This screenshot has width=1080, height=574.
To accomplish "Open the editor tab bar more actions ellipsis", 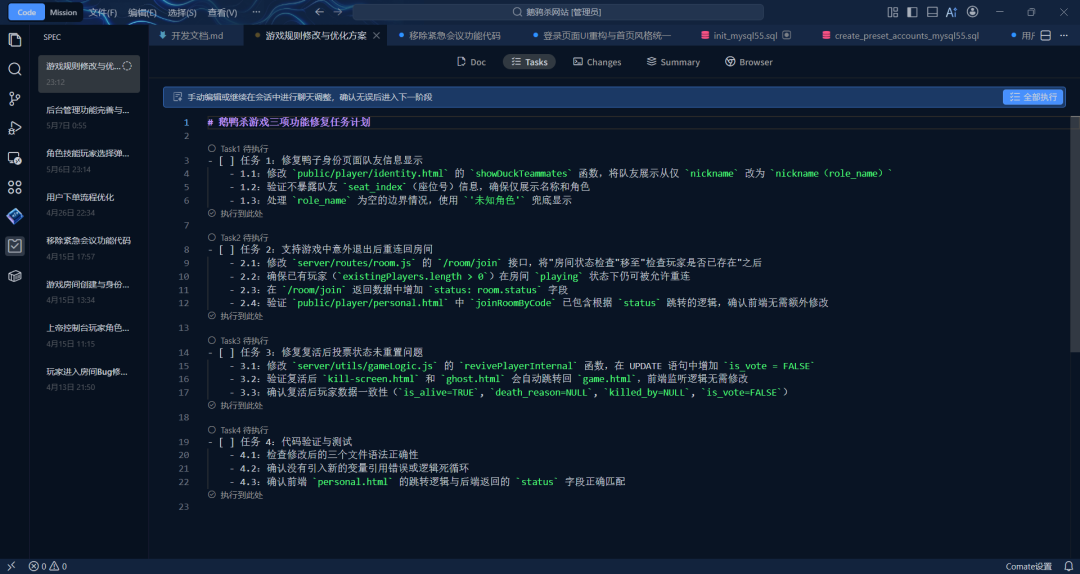I will coord(1065,36).
